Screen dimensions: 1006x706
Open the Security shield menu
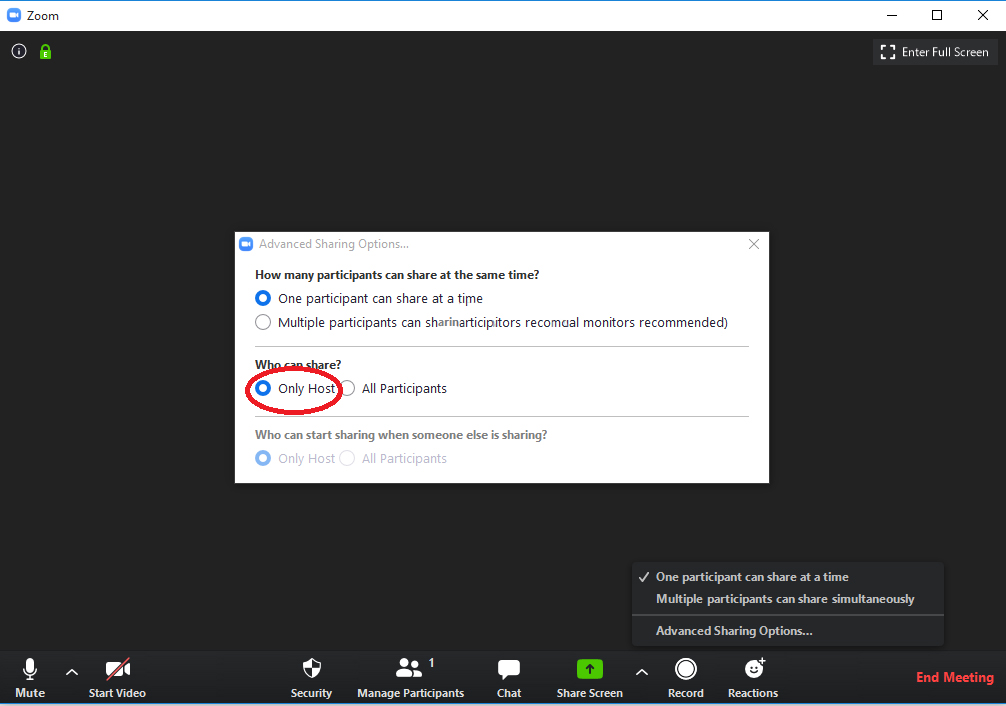click(311, 677)
